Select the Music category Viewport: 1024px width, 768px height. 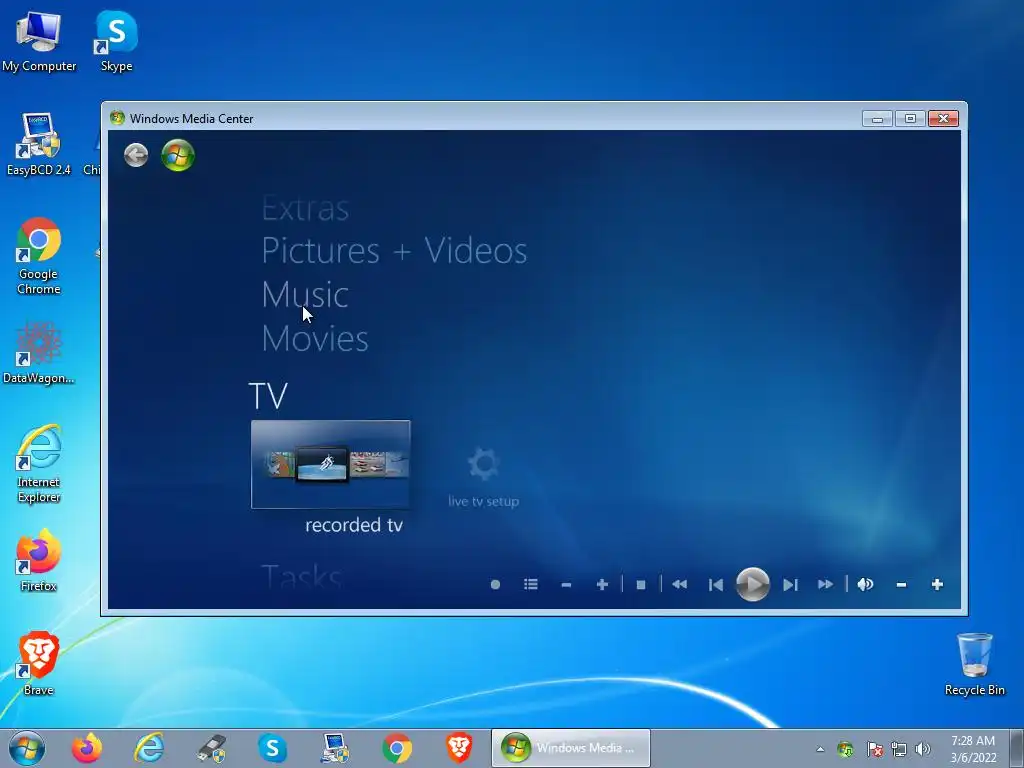coord(305,295)
